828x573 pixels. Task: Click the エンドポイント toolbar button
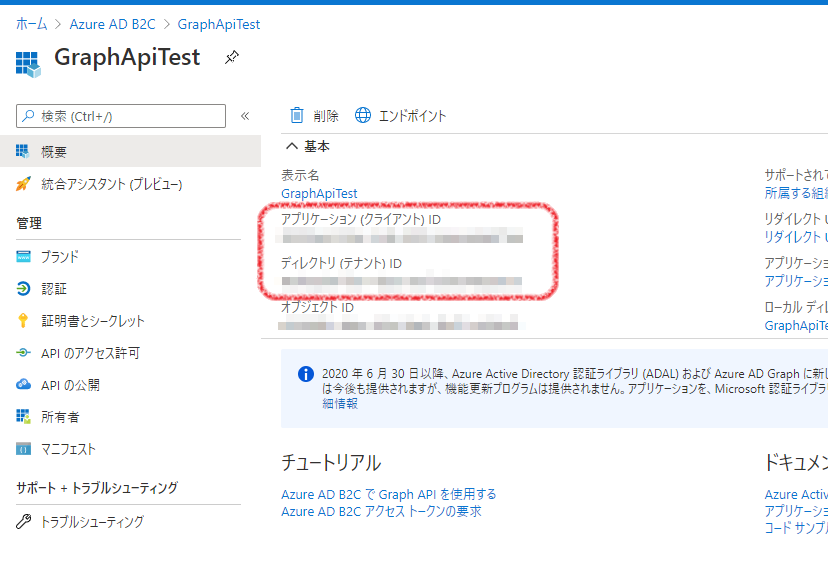tap(401, 115)
